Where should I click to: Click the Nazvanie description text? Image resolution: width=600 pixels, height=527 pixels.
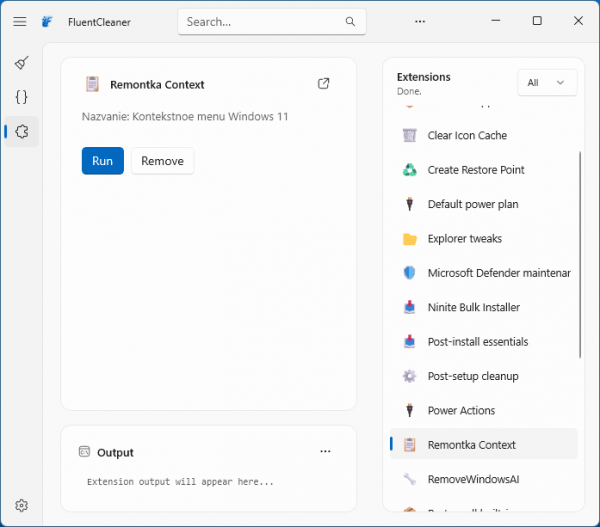tap(185, 116)
